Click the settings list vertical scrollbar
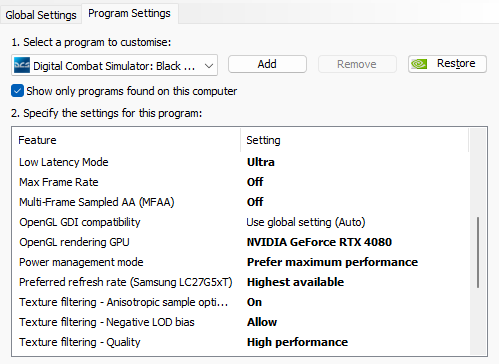 coord(478,252)
